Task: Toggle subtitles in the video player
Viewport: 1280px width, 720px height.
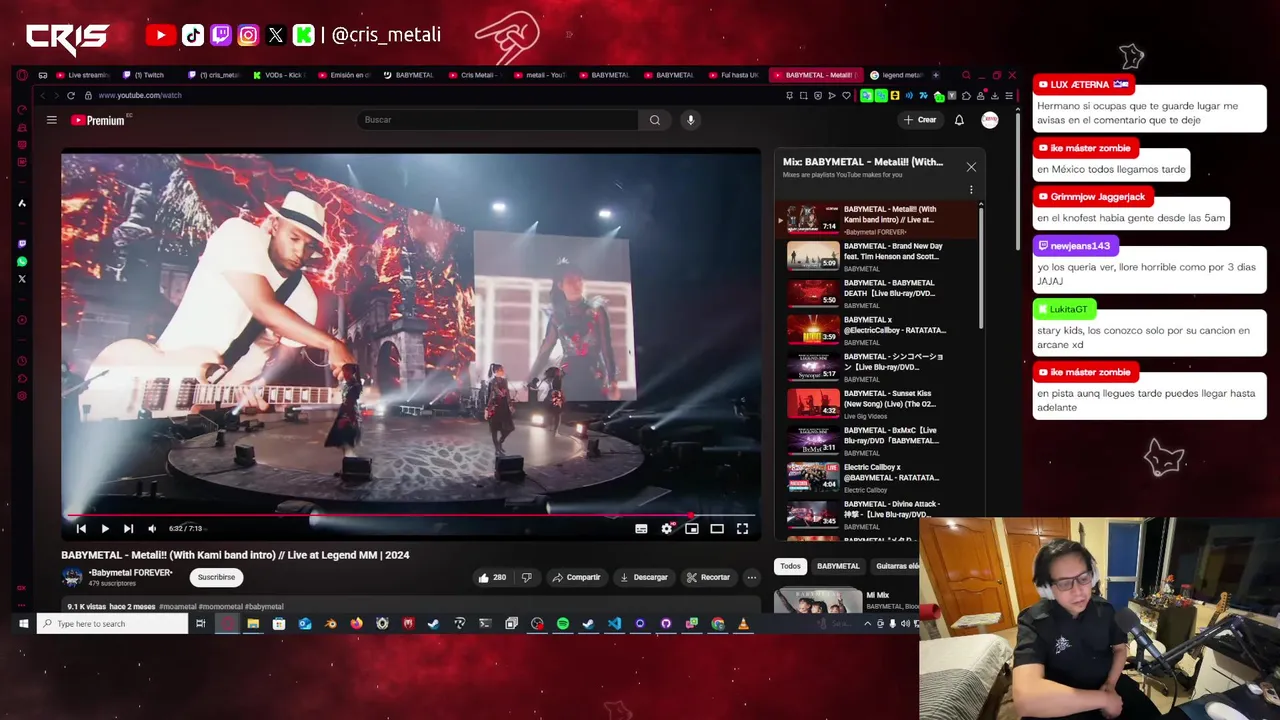Action: (641, 528)
